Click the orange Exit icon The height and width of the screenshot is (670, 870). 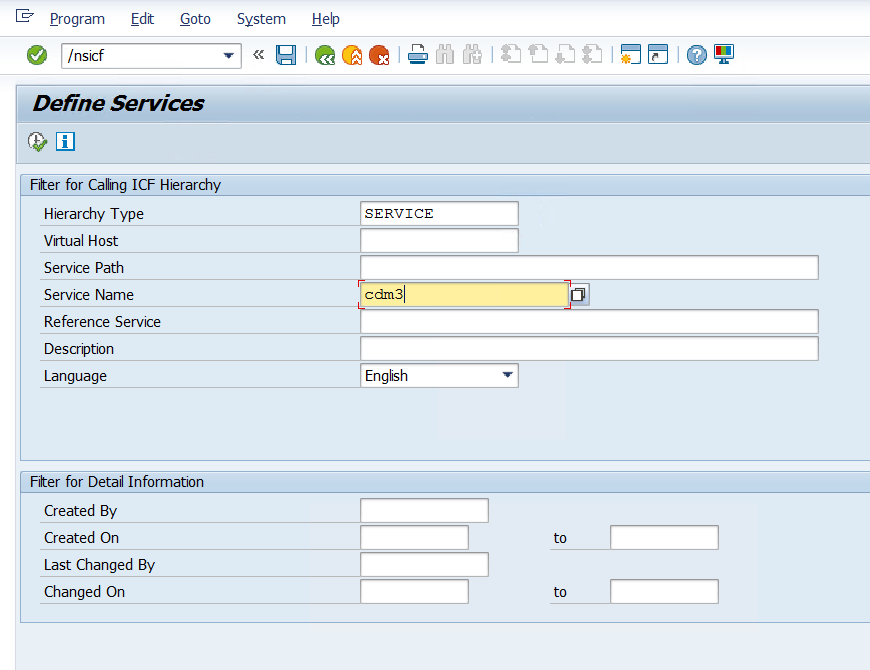tap(351, 56)
